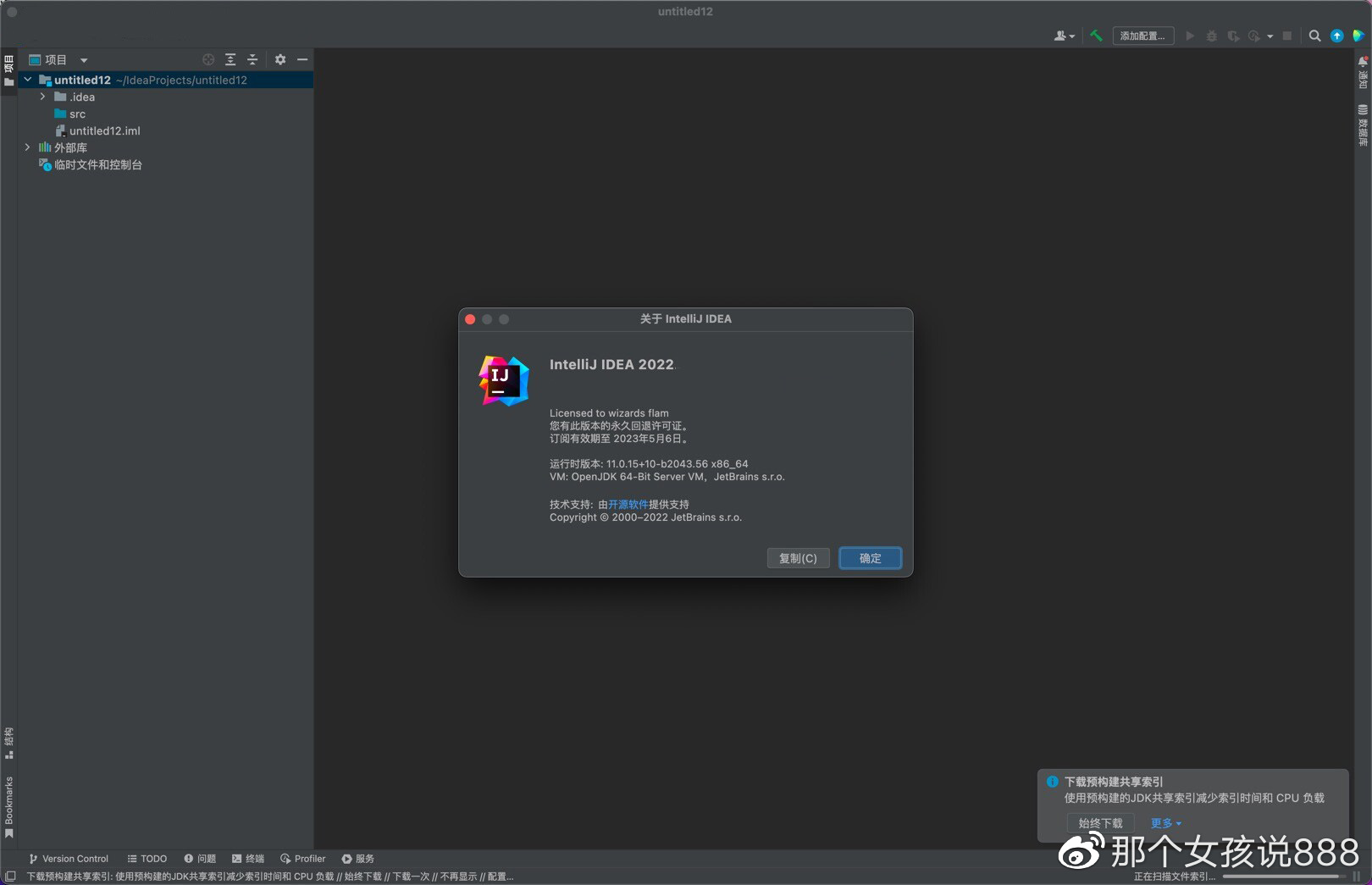Toggle tool window bars icon at bottom-left corner
This screenshot has width=1372, height=885.
tap(10, 877)
